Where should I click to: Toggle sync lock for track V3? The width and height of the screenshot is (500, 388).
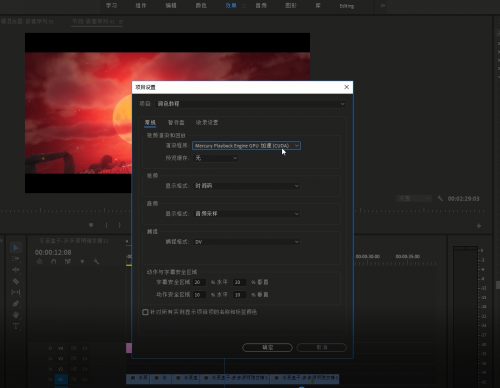click(74, 359)
